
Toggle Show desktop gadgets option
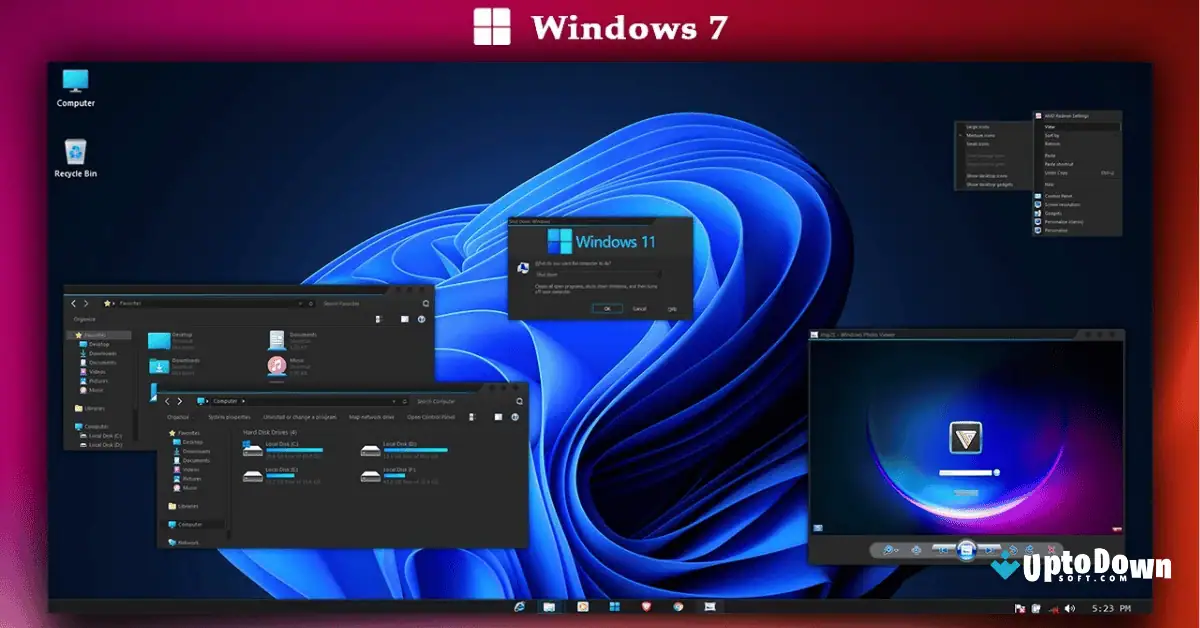[x=990, y=184]
